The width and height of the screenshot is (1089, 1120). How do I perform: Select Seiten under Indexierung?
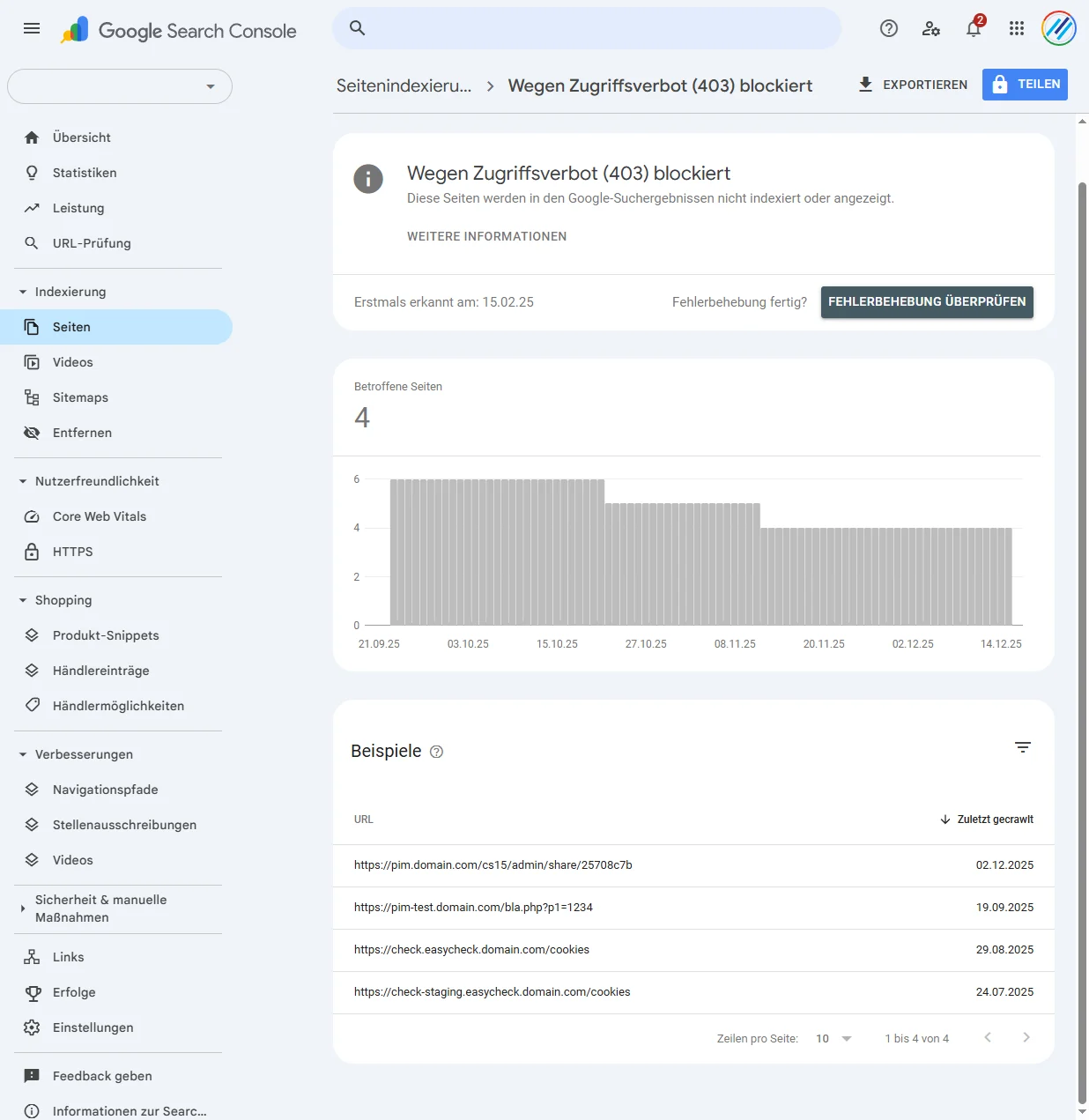(x=116, y=327)
